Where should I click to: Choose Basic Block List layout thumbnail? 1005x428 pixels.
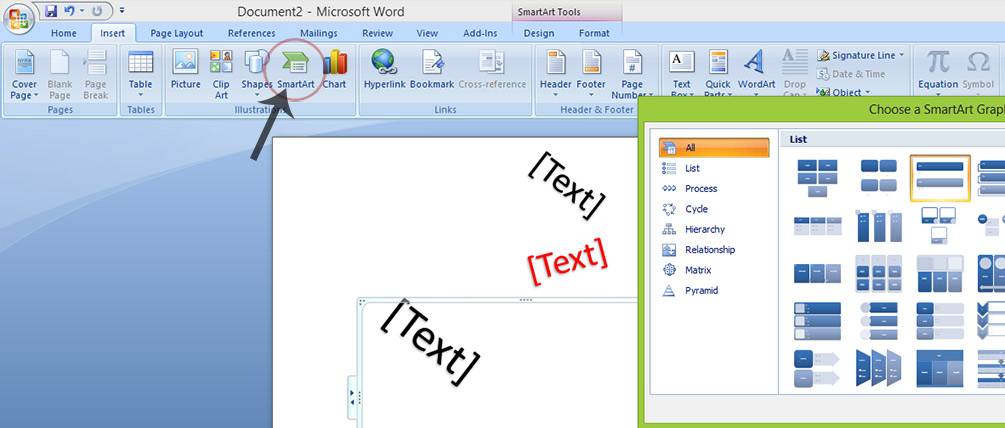pos(817,178)
